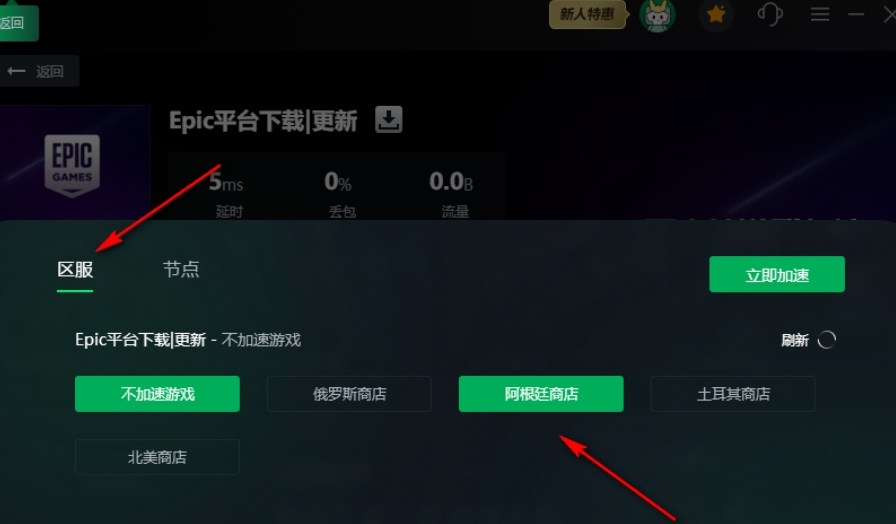Click the left arrow 返回 back button
The height and width of the screenshot is (524, 896).
[39, 71]
